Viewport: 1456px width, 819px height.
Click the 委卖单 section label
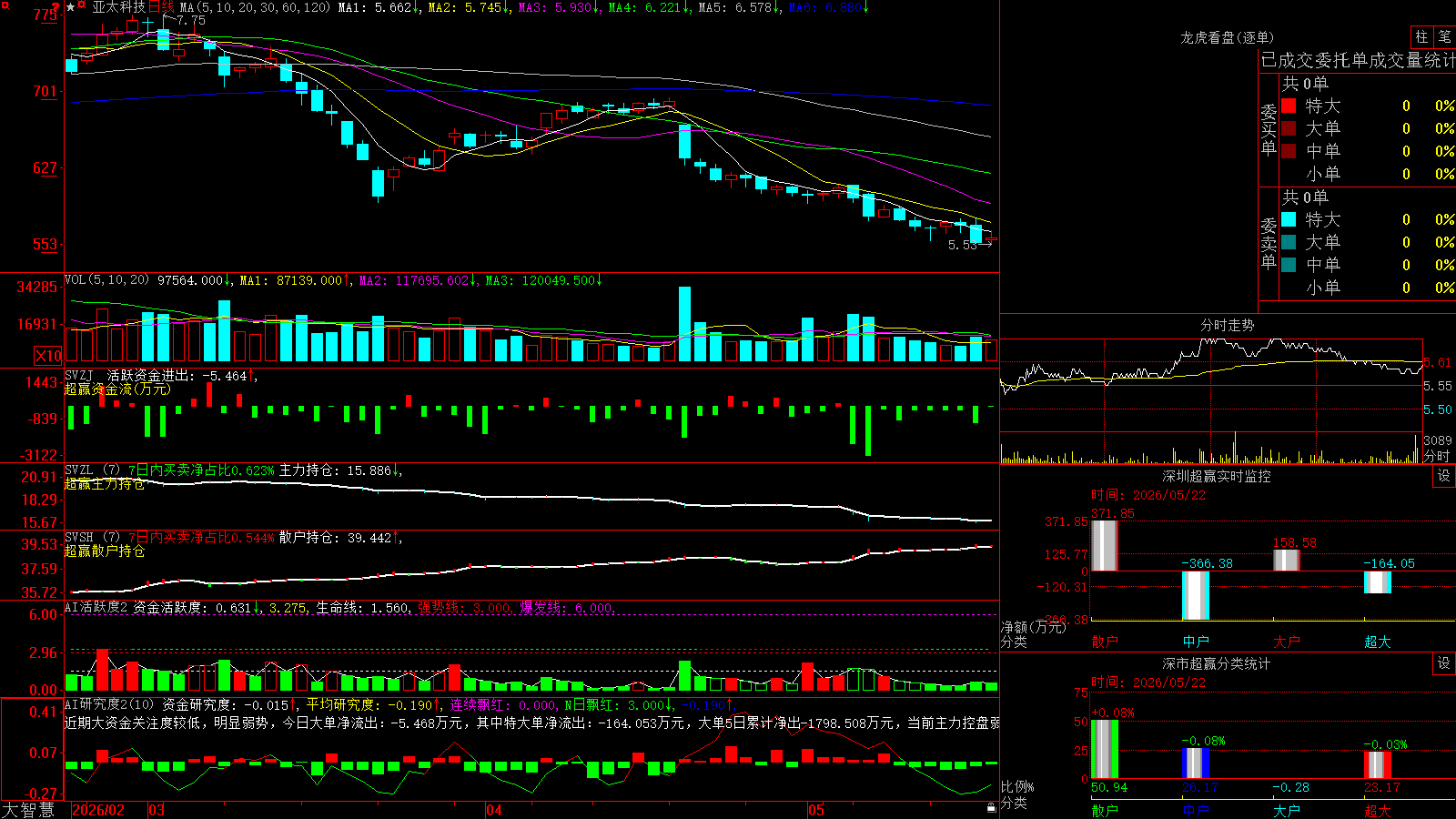1269,243
